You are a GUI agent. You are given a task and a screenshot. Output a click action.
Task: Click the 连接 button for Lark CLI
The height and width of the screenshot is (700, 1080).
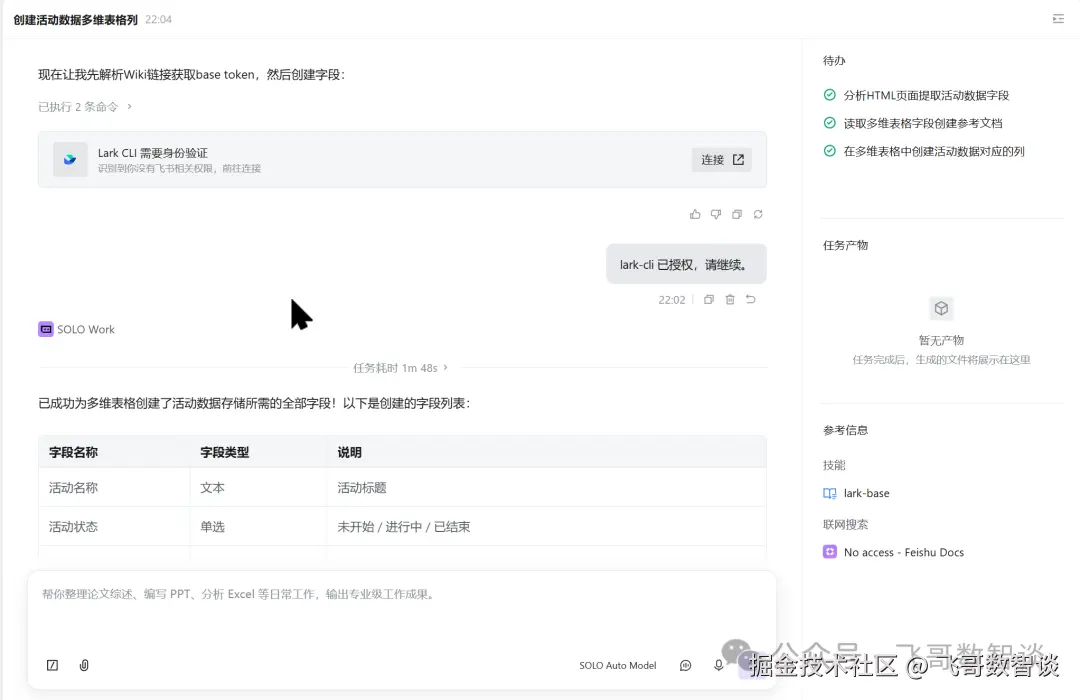(x=722, y=160)
